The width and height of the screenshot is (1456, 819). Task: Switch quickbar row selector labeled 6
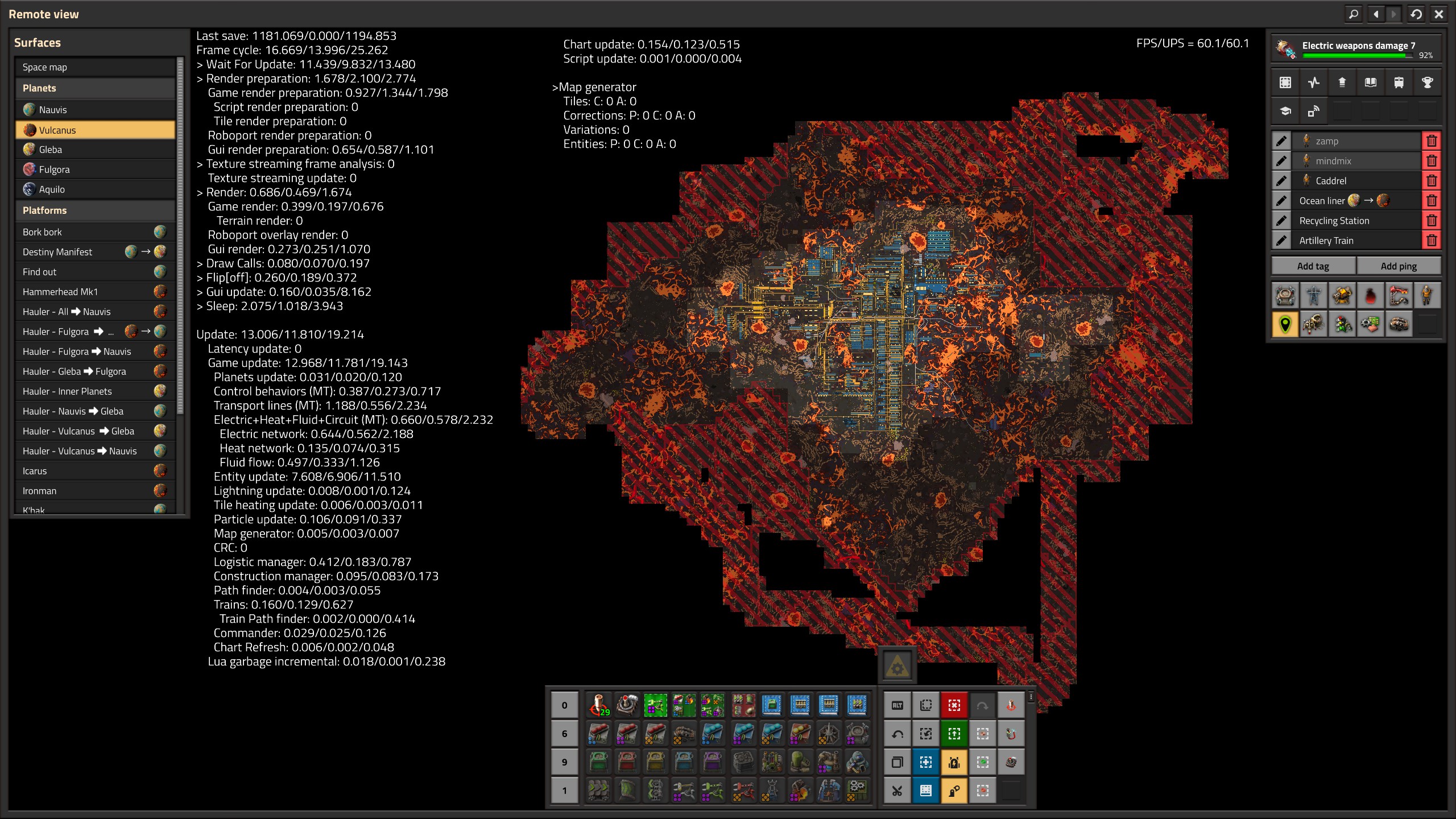[564, 734]
